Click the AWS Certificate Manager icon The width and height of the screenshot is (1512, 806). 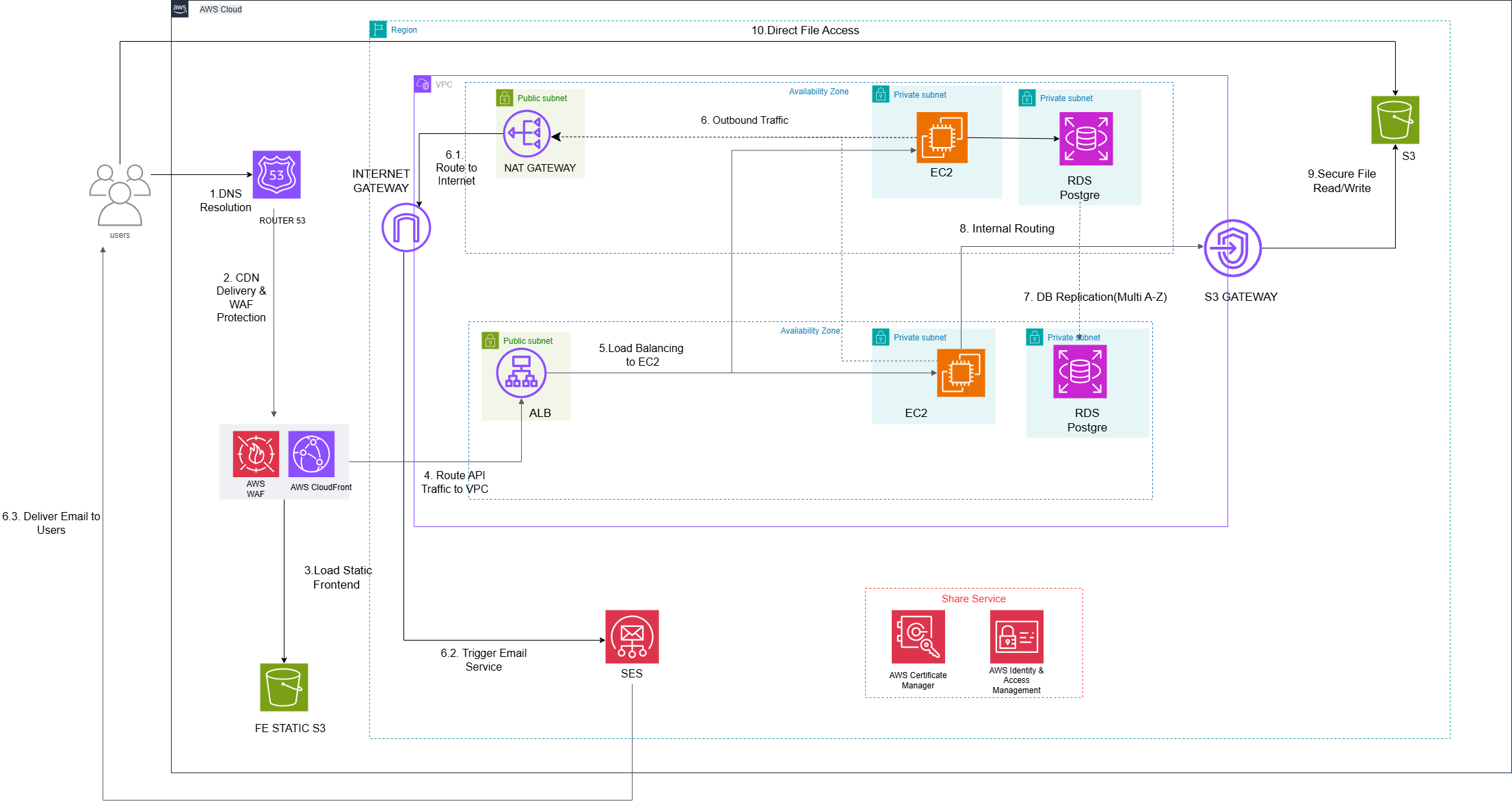point(918,636)
